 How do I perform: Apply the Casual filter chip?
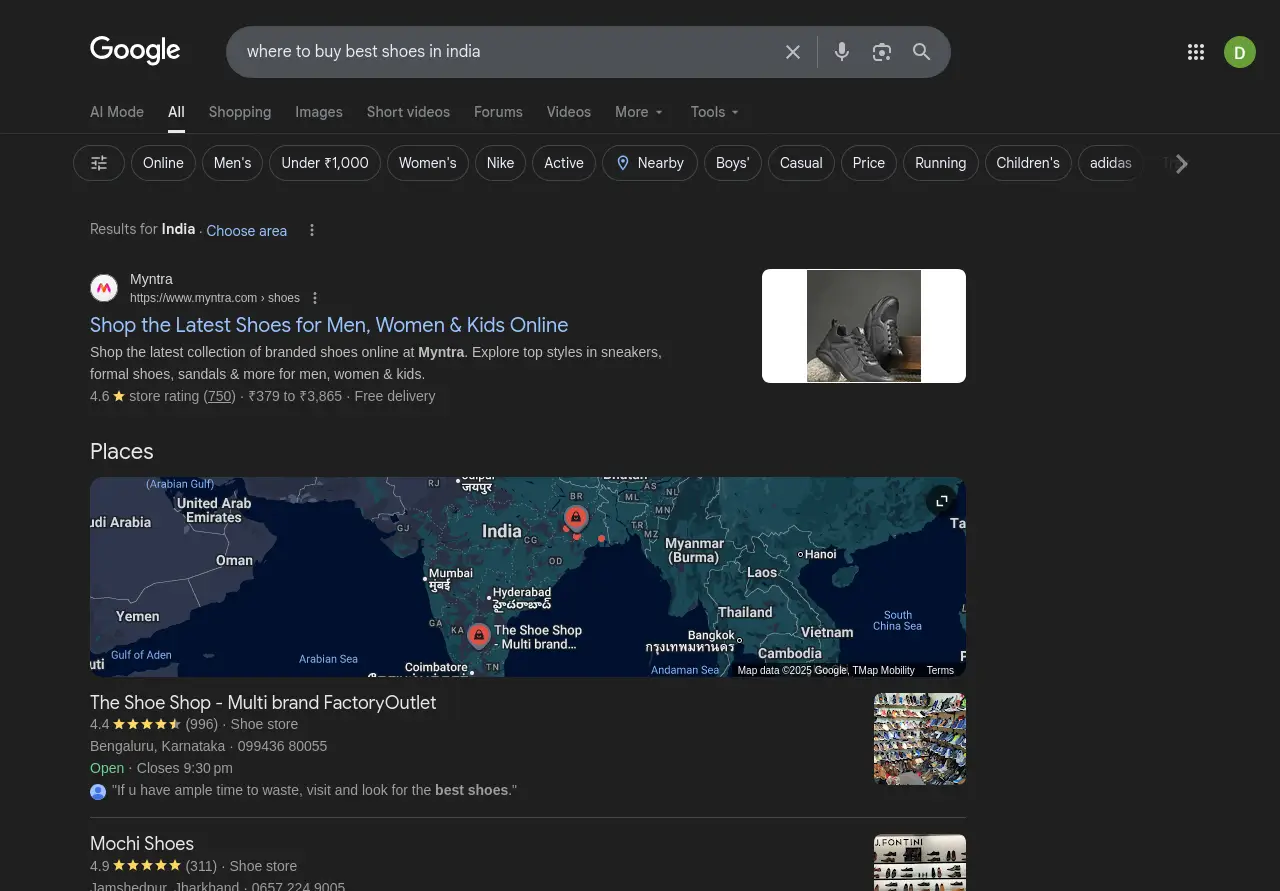[x=801, y=163]
